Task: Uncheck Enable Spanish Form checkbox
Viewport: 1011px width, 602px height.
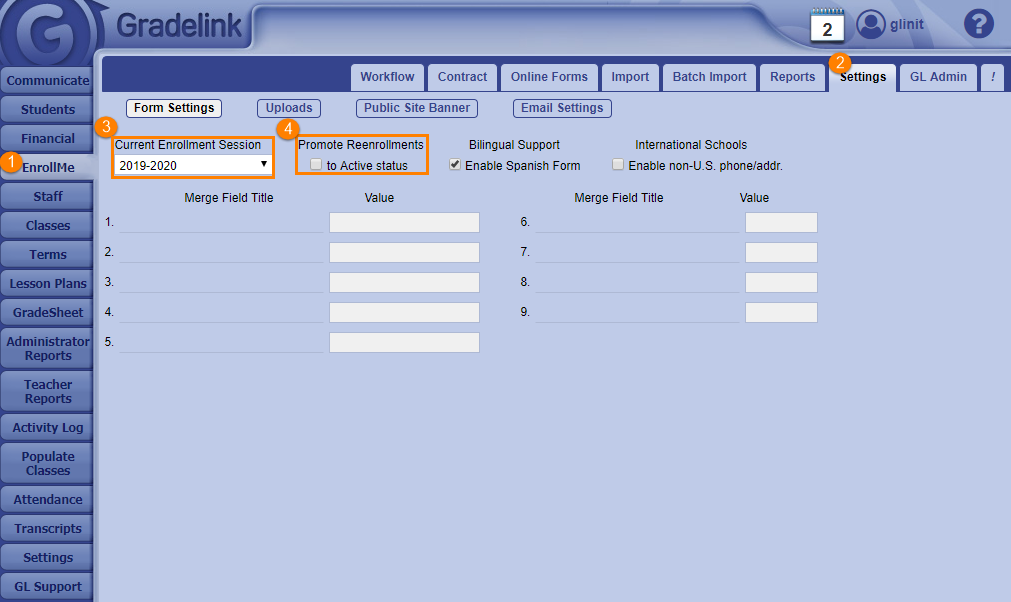Action: (455, 165)
